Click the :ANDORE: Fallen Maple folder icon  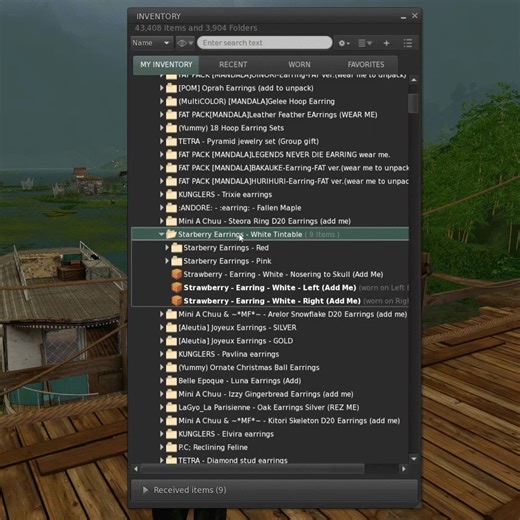[x=171, y=208]
